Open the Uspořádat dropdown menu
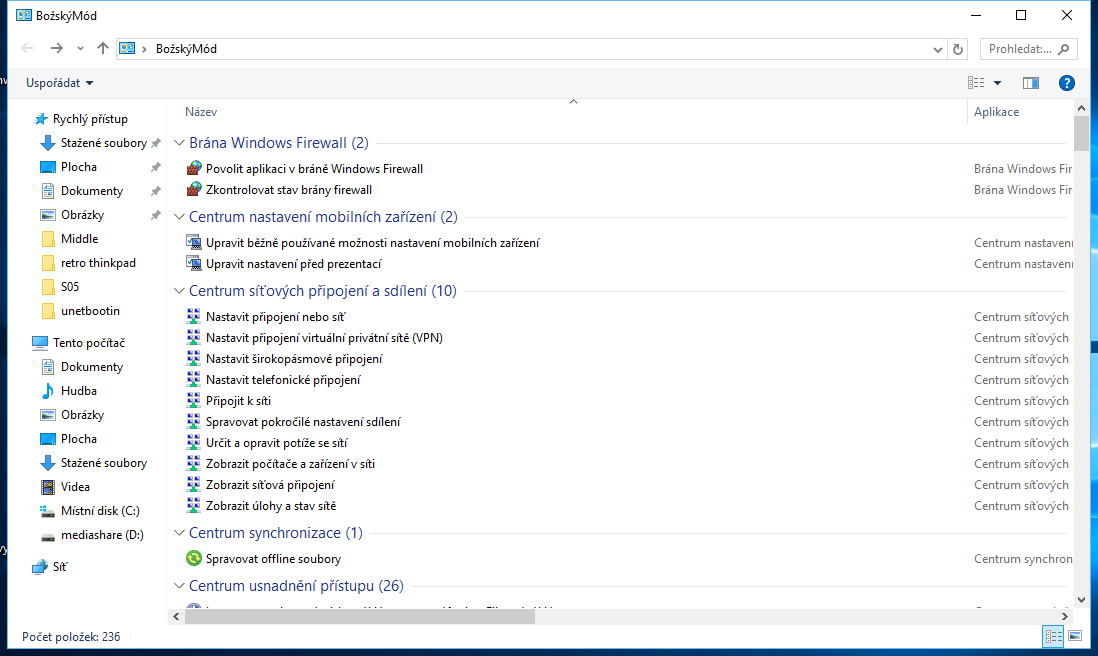The image size is (1098, 656). (60, 83)
